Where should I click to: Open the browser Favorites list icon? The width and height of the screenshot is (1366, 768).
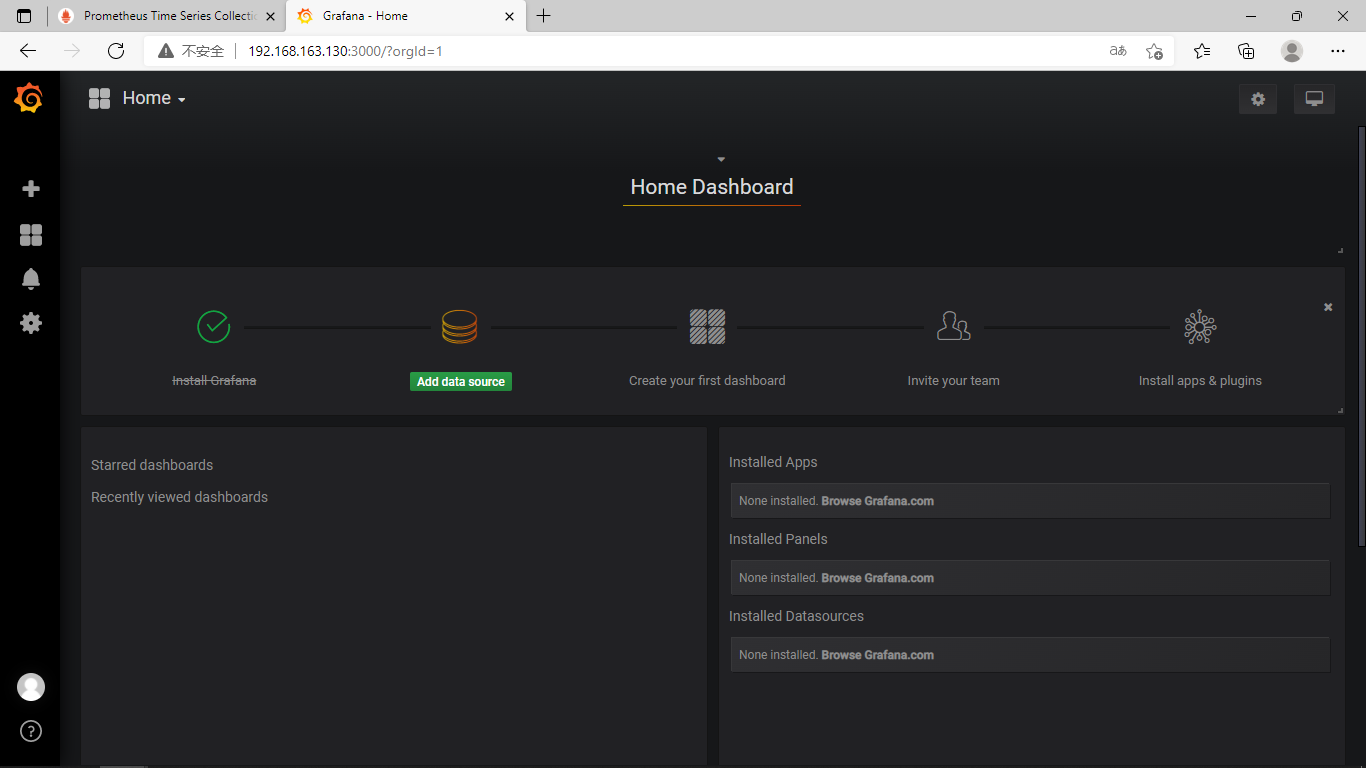[x=1202, y=51]
